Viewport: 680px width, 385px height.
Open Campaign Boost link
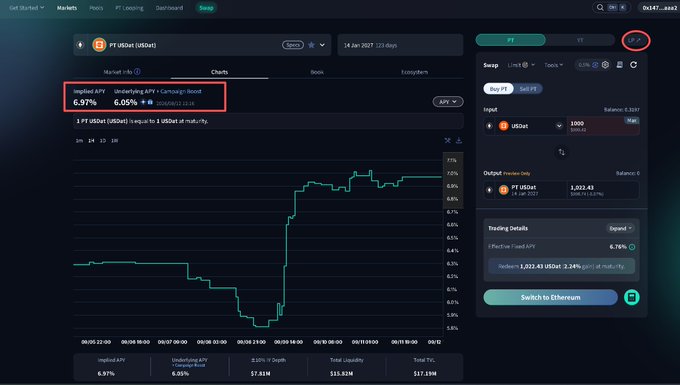click(x=181, y=91)
